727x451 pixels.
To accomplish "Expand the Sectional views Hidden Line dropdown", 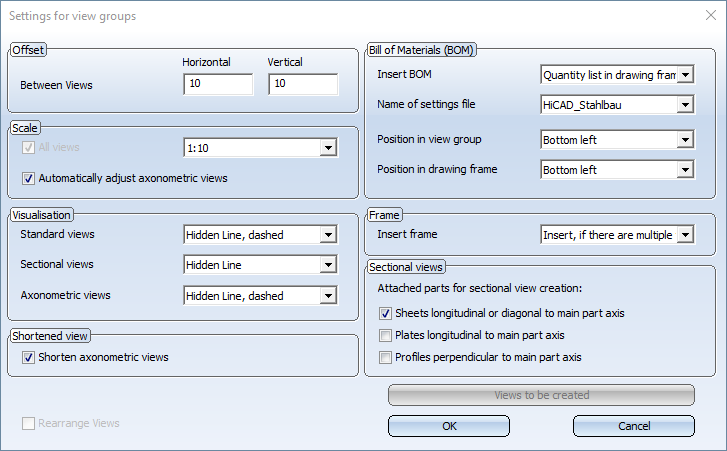I will pos(261,265).
